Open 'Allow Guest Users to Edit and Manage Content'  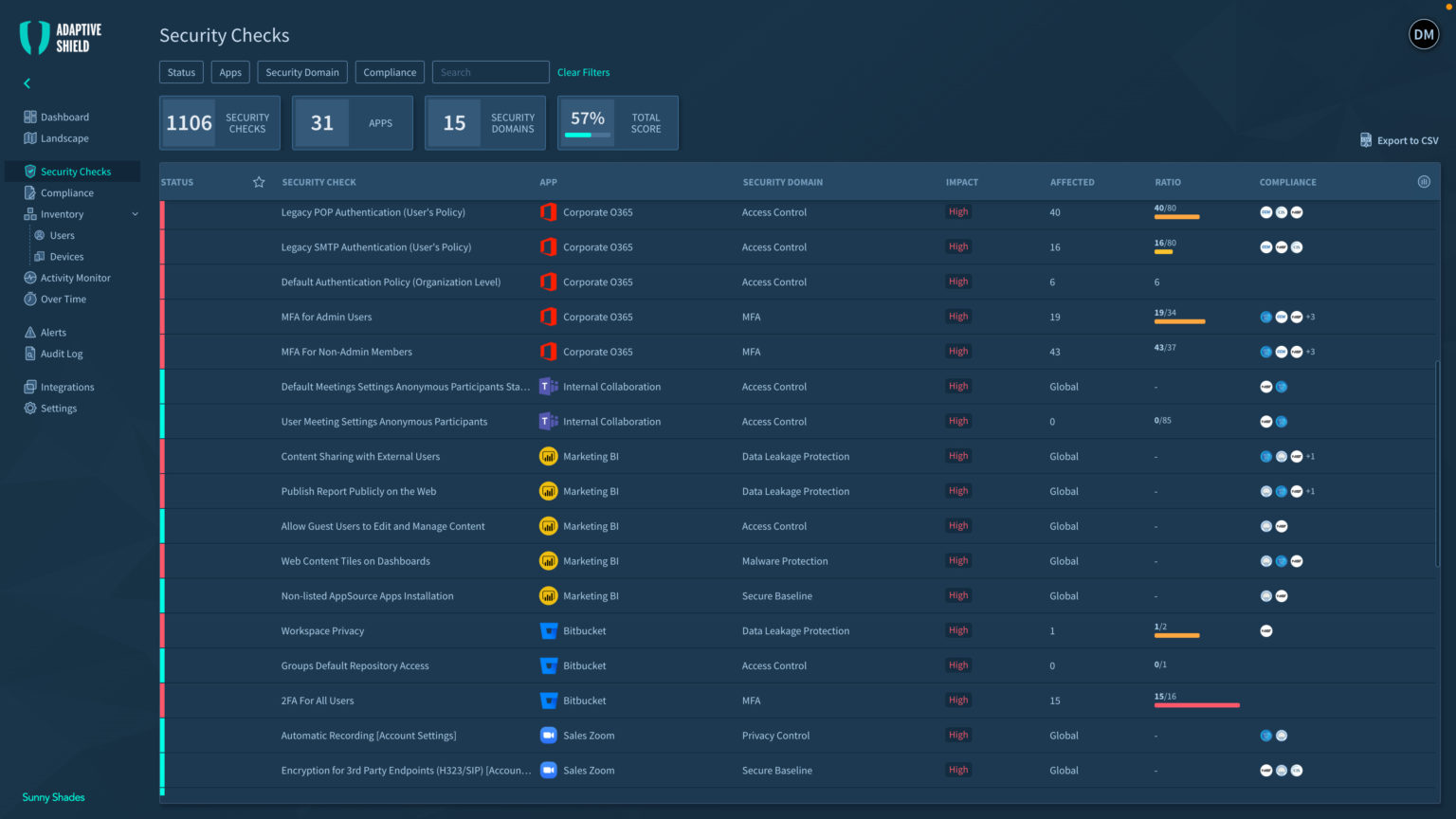click(383, 526)
